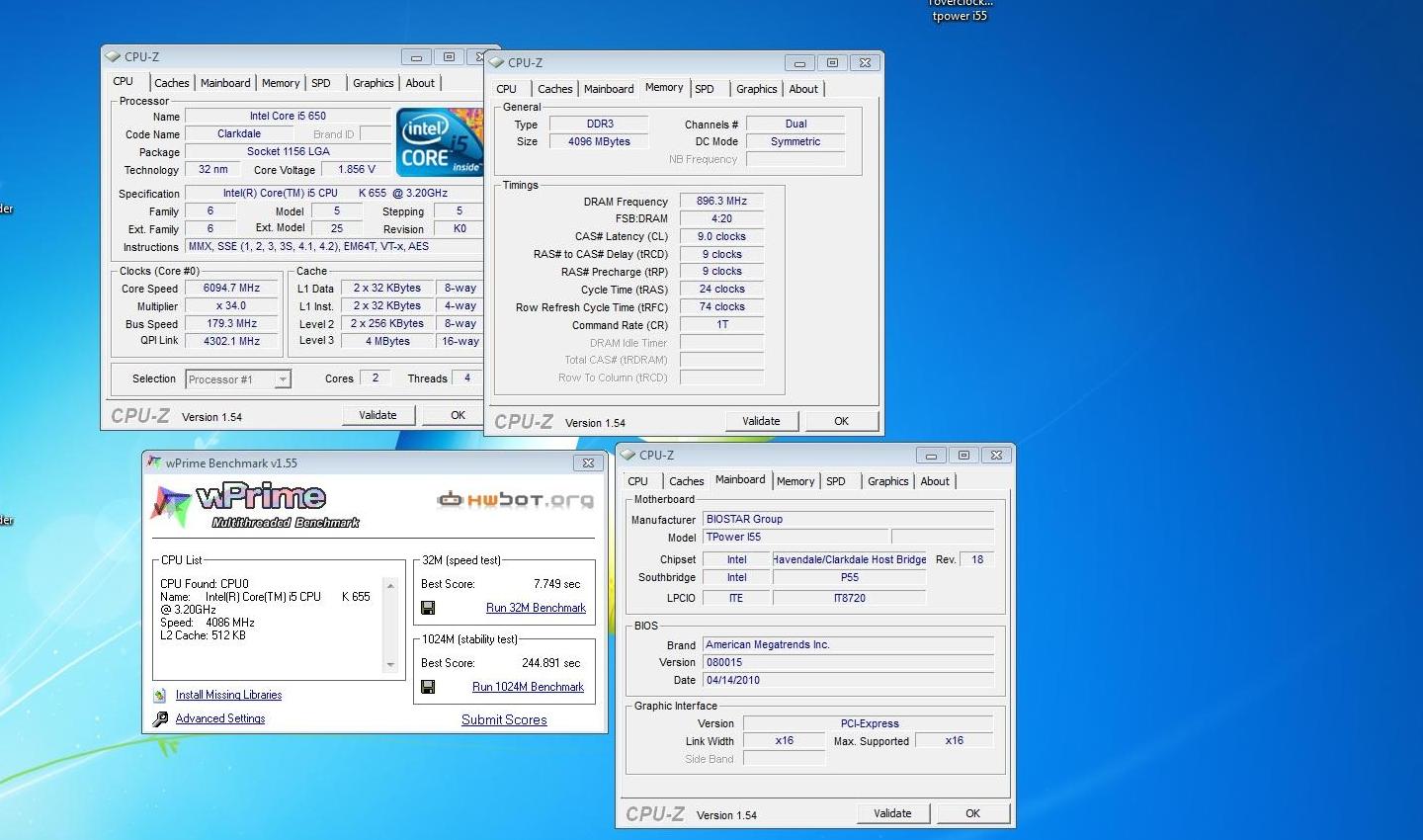Click the CPU List scrollbar up arrow
Image resolution: width=1423 pixels, height=840 pixels.
[x=390, y=586]
